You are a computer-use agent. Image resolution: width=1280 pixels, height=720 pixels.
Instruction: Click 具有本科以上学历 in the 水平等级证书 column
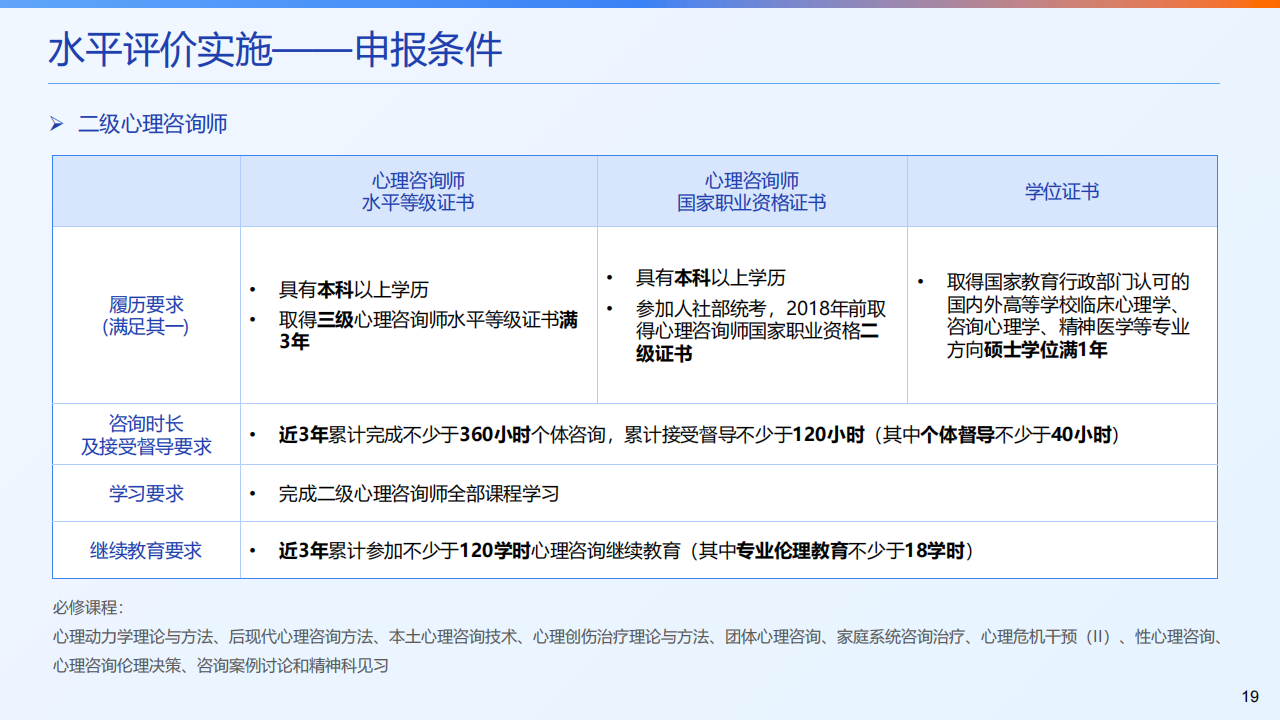pos(353,290)
